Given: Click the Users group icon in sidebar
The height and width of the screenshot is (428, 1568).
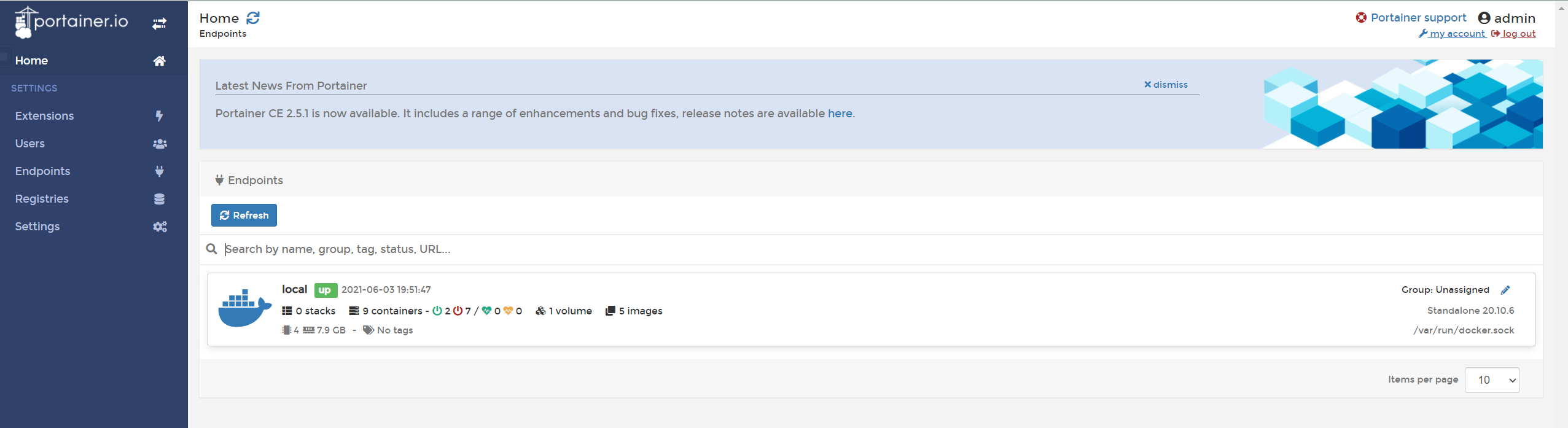Looking at the screenshot, I should pyautogui.click(x=160, y=144).
